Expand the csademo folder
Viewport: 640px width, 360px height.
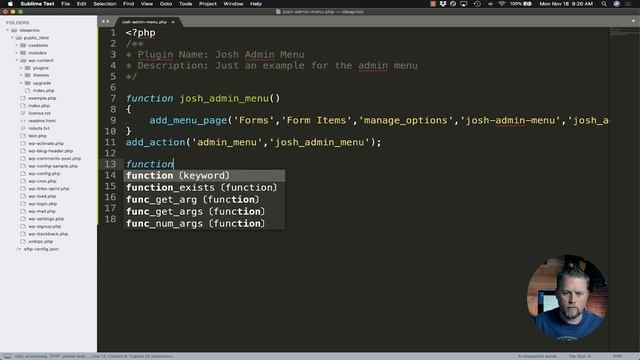click(x=17, y=45)
